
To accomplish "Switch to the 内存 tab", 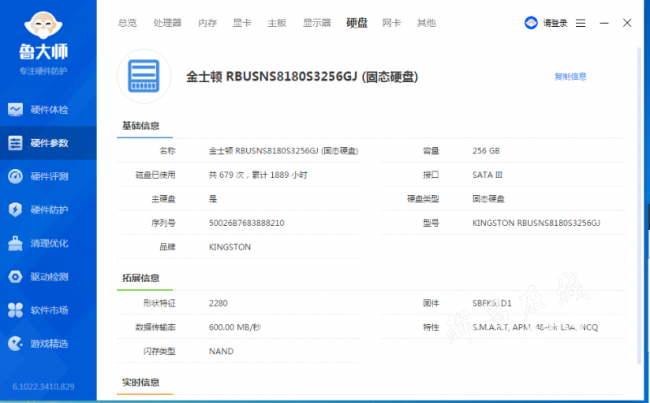I will pyautogui.click(x=207, y=23).
